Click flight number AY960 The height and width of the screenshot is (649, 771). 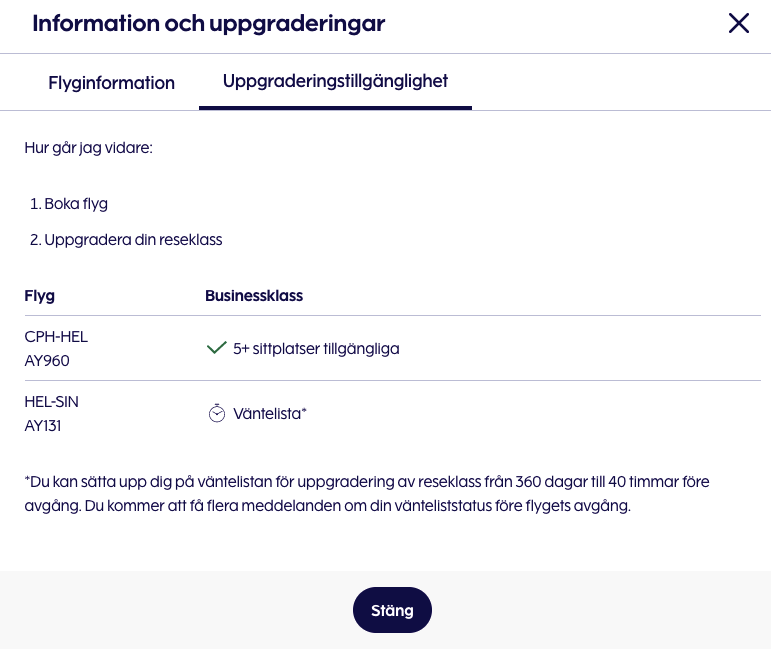[x=47, y=360]
